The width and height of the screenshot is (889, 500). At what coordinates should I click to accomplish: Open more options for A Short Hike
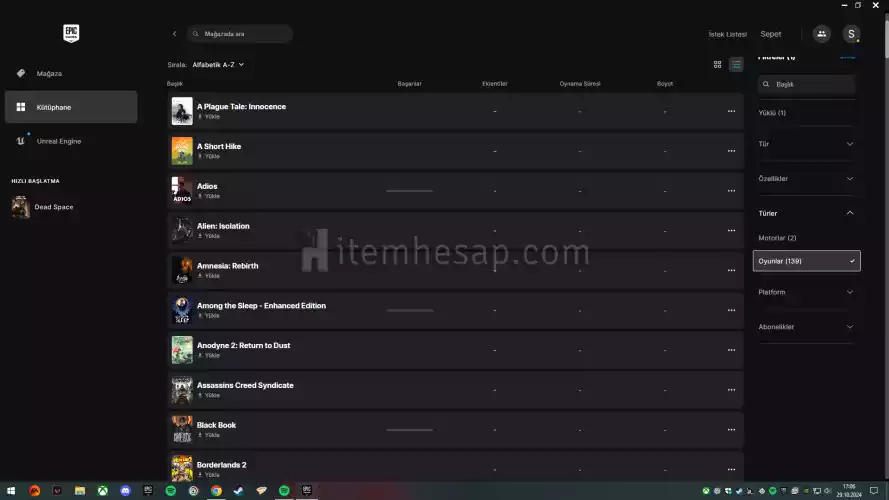[731, 151]
